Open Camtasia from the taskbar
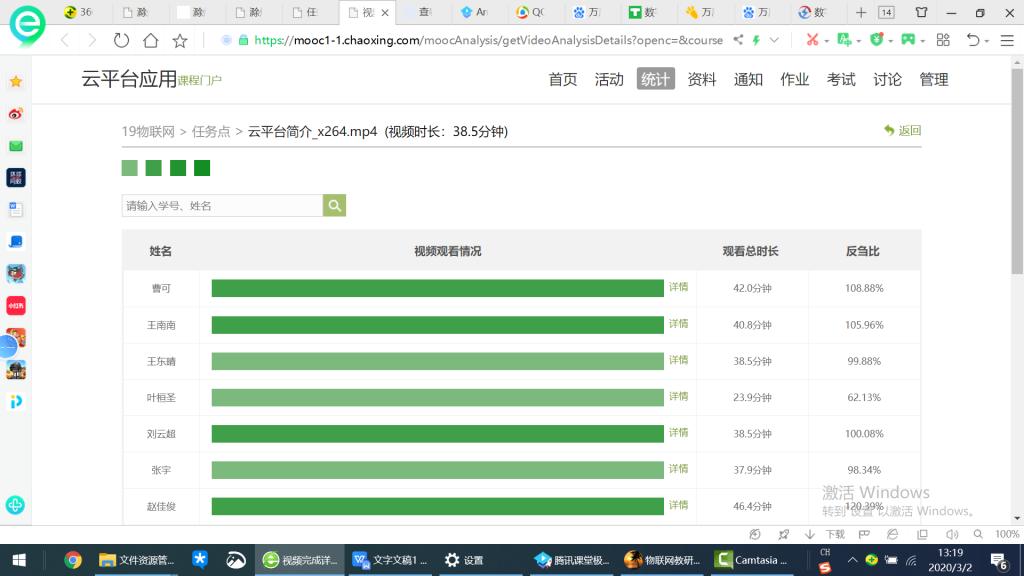The height and width of the screenshot is (576, 1024). (752, 560)
